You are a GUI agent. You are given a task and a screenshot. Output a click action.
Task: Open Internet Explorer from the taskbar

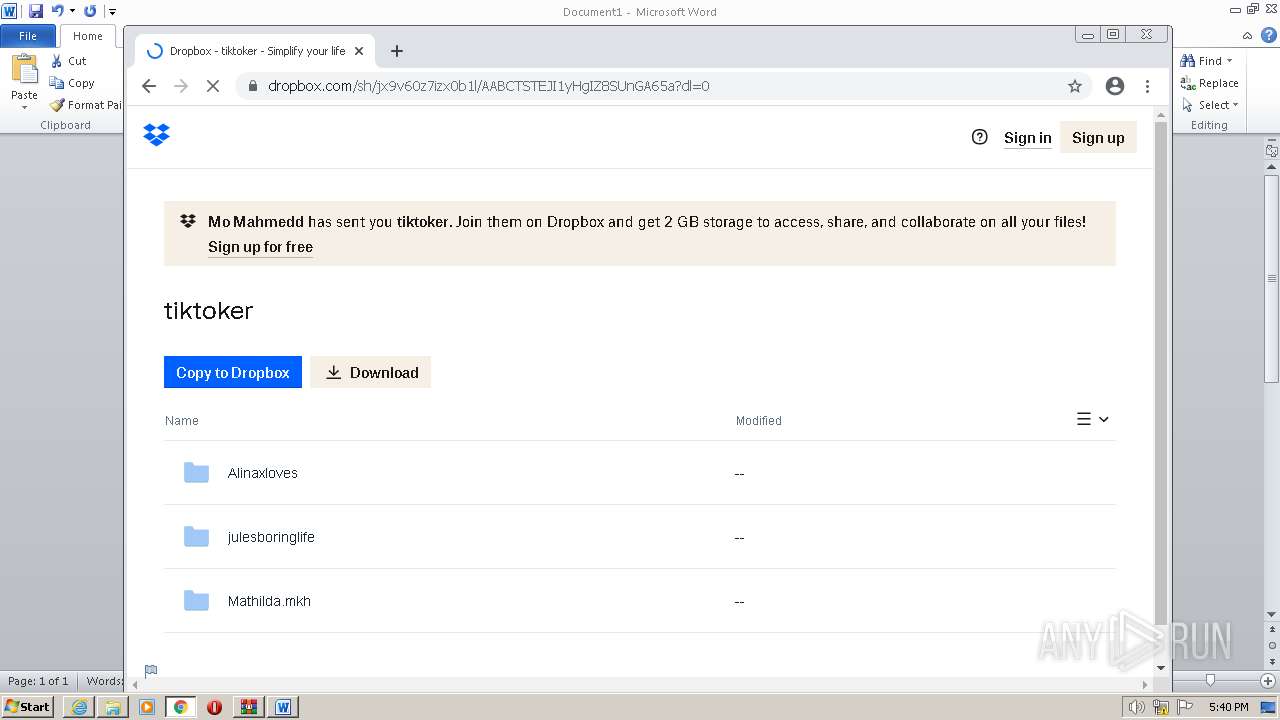pos(79,707)
